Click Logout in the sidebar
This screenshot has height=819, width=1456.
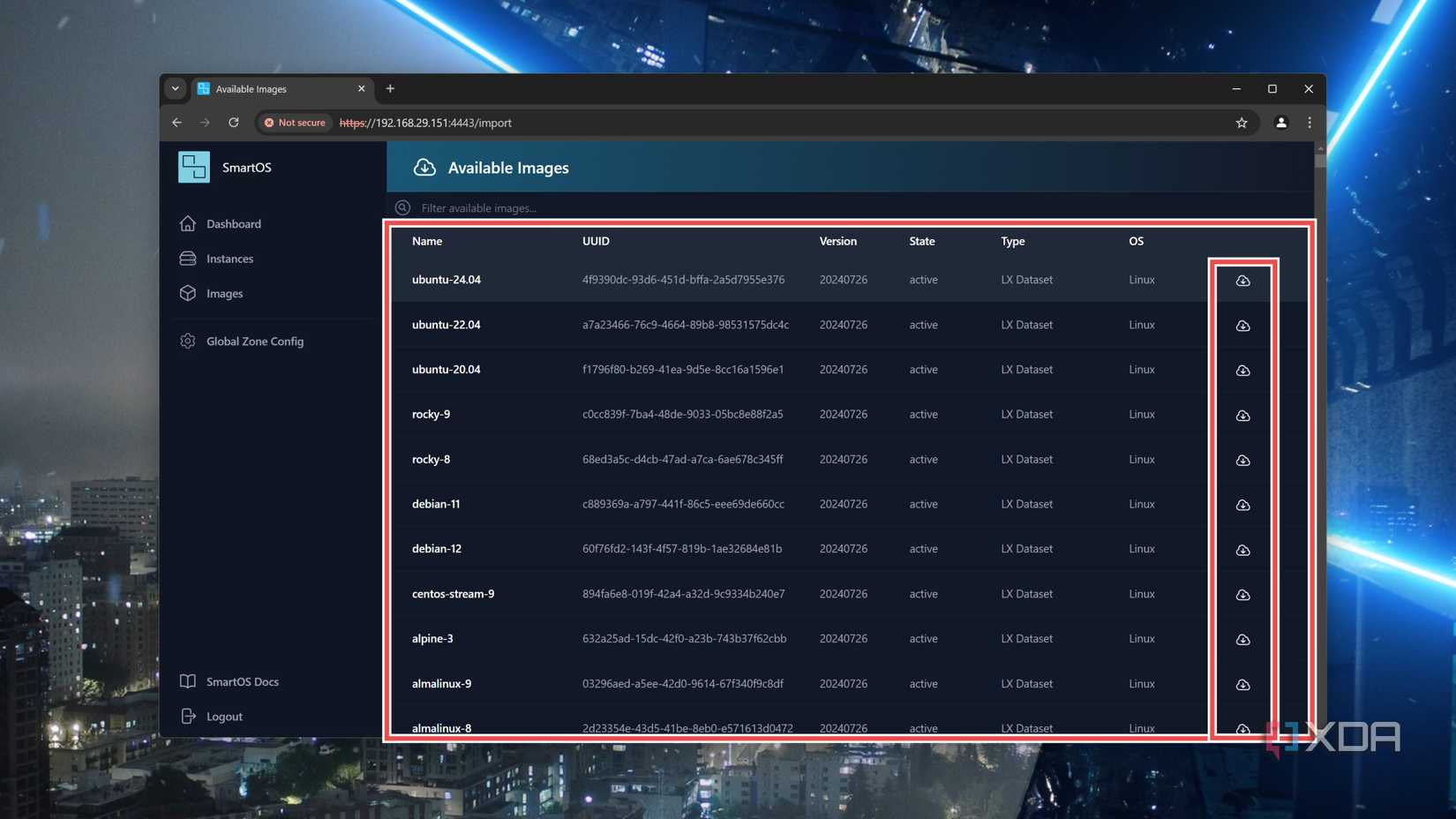(222, 716)
